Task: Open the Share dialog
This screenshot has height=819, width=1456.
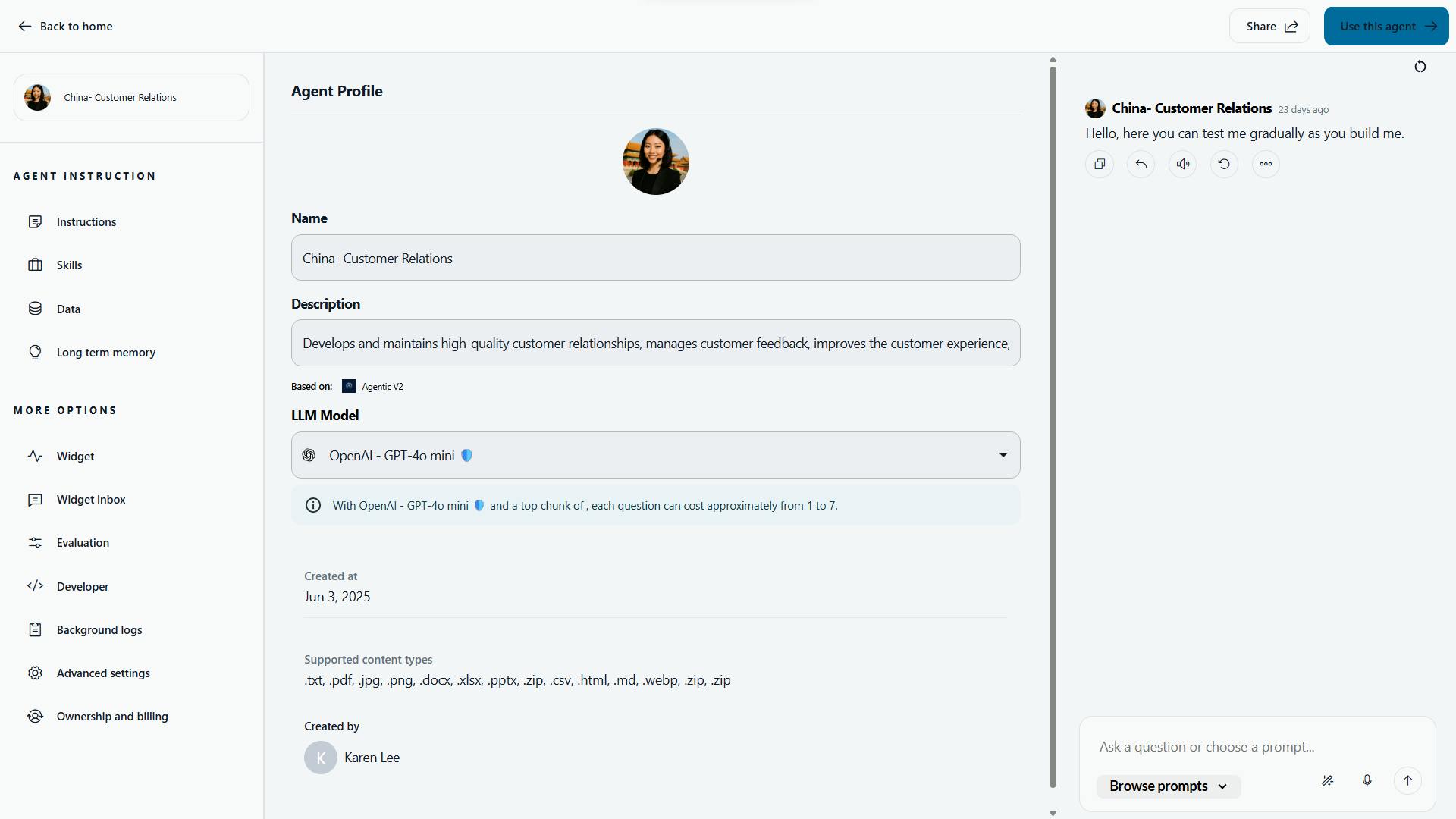Action: pos(1269,25)
